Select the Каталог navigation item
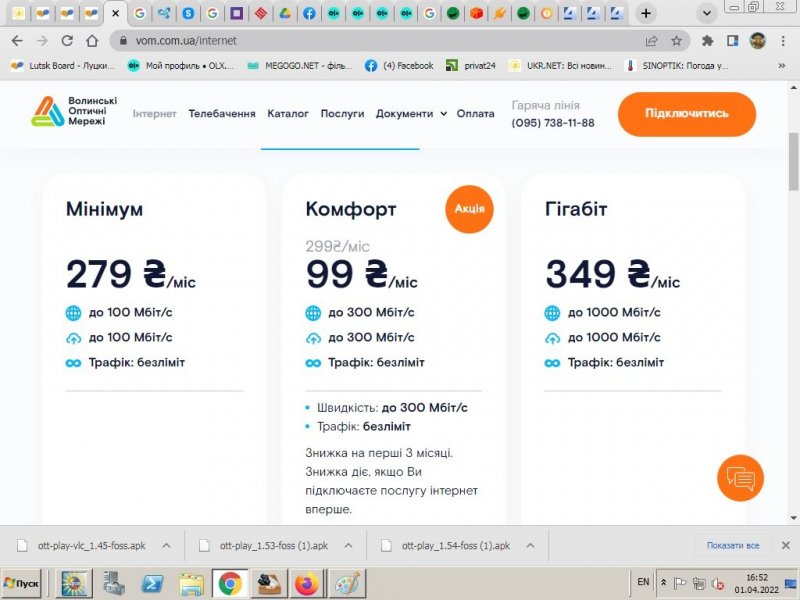Image resolution: width=800 pixels, height=600 pixels. [288, 114]
